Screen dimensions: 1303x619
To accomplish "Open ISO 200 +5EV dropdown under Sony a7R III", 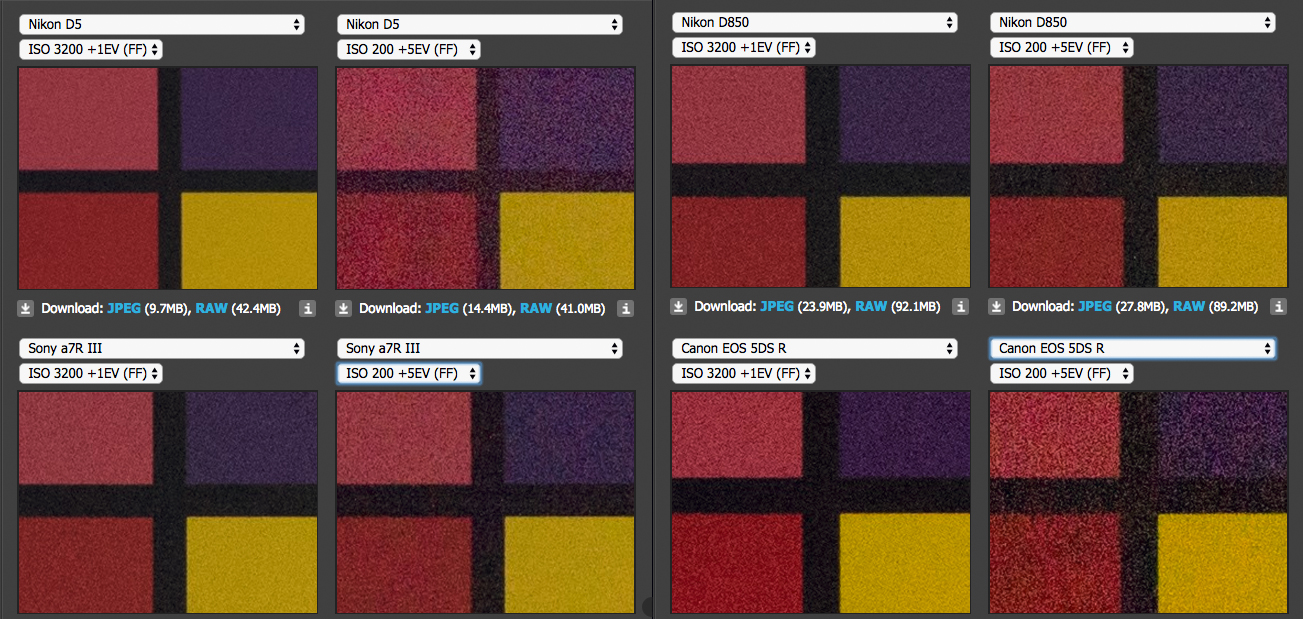I will pos(409,373).
